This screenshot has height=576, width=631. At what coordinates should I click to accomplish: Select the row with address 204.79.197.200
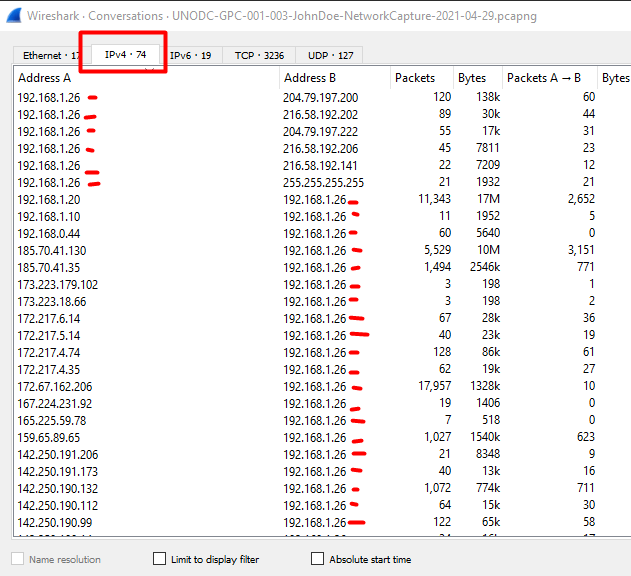pos(320,98)
